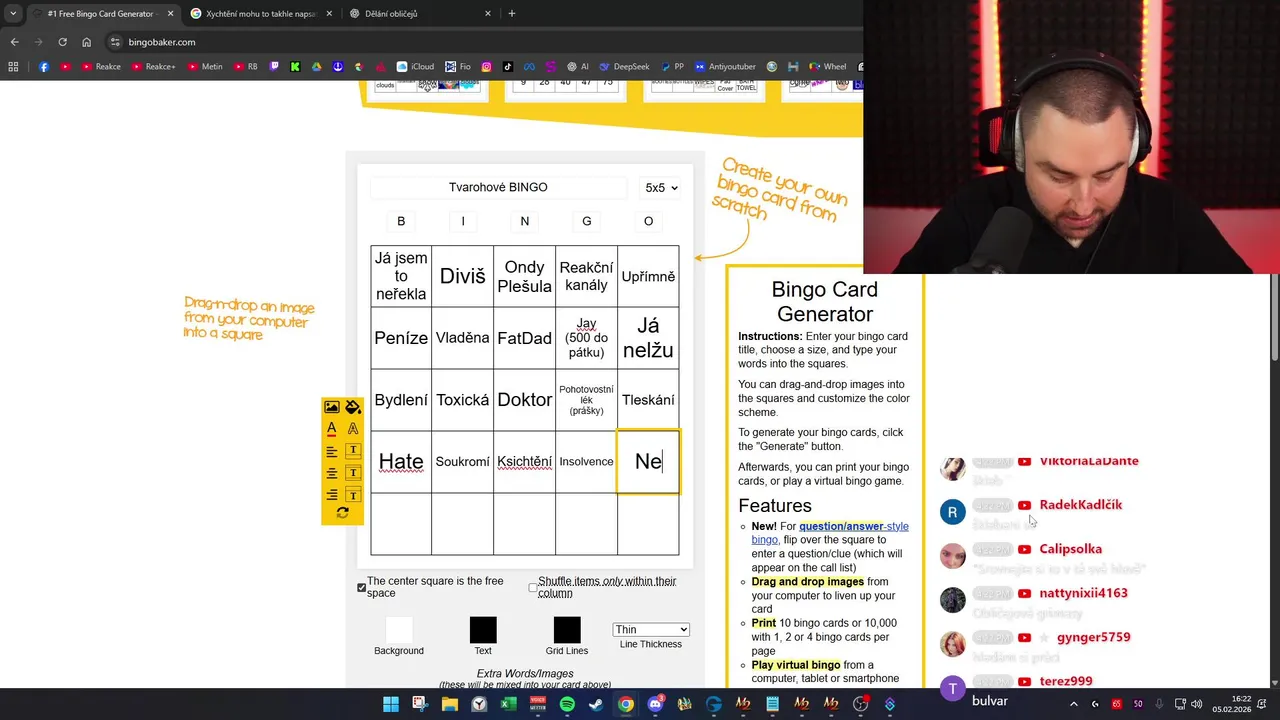
Task: Follow the question/answer-style bingo link
Action: point(830,532)
